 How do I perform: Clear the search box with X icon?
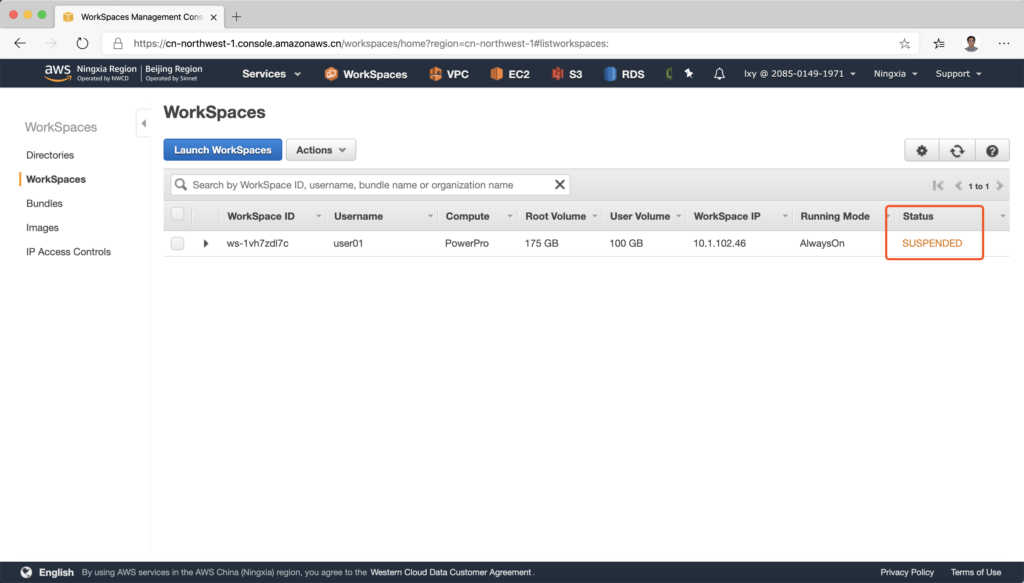coord(560,185)
